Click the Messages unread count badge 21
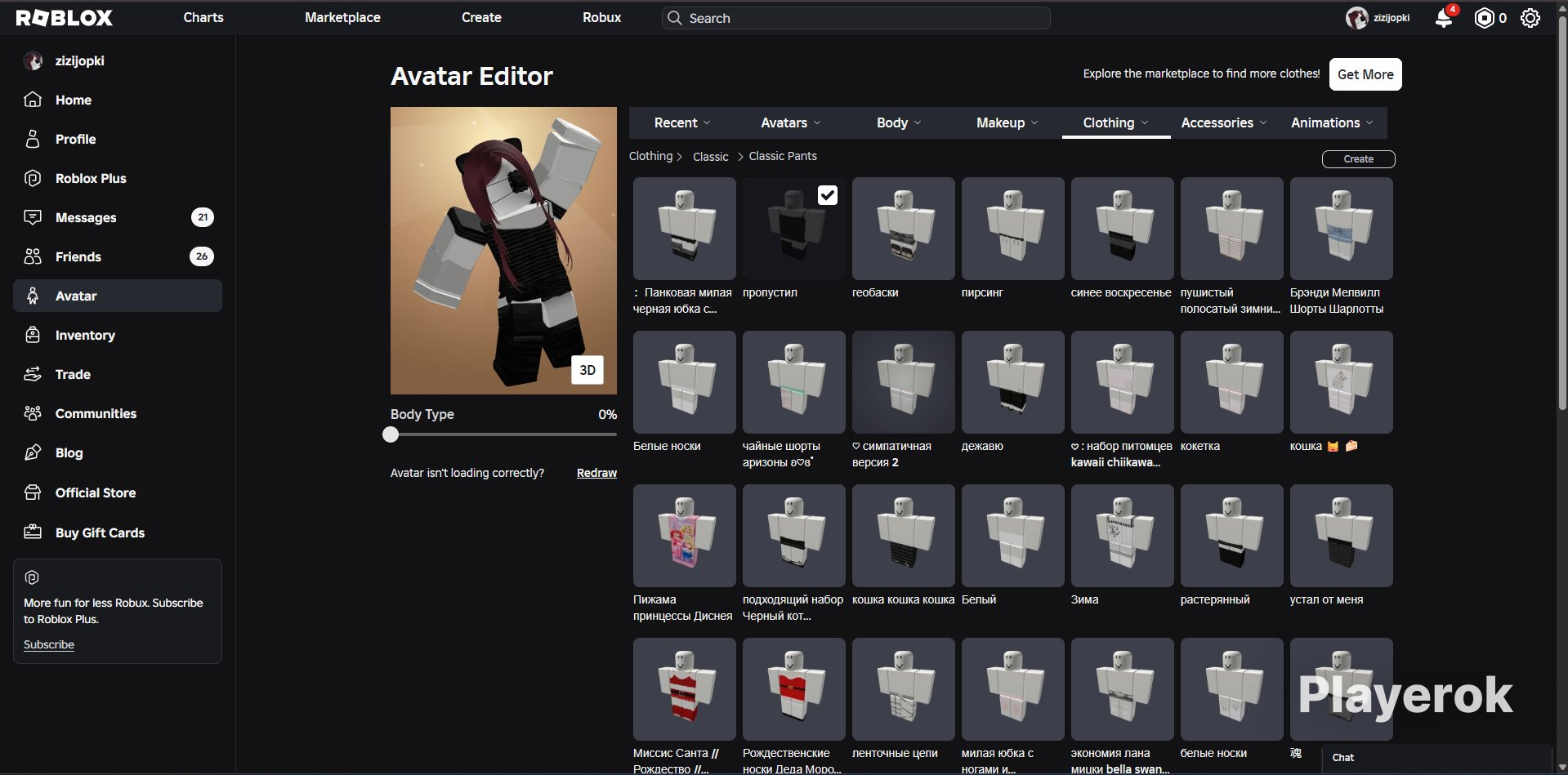 tap(203, 217)
